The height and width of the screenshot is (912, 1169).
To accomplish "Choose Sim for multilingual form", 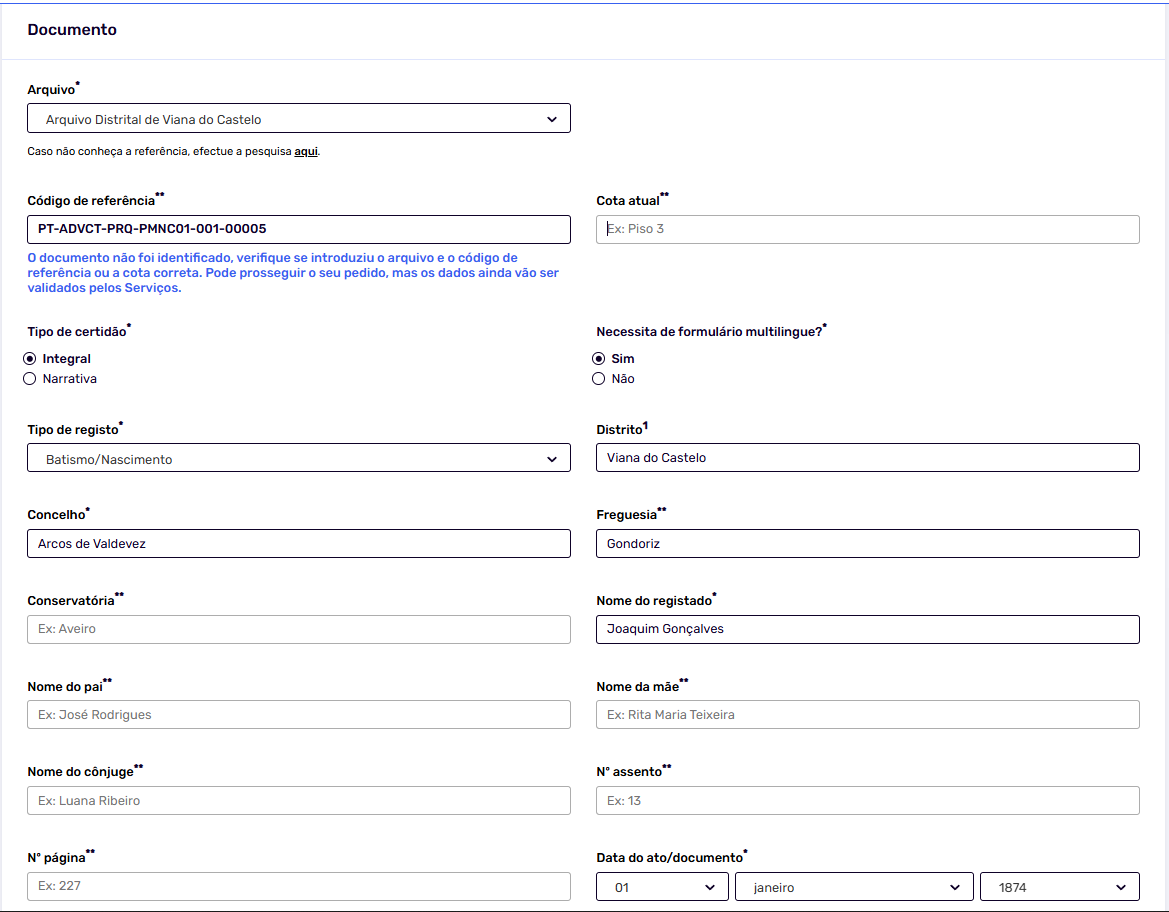I will click(599, 359).
